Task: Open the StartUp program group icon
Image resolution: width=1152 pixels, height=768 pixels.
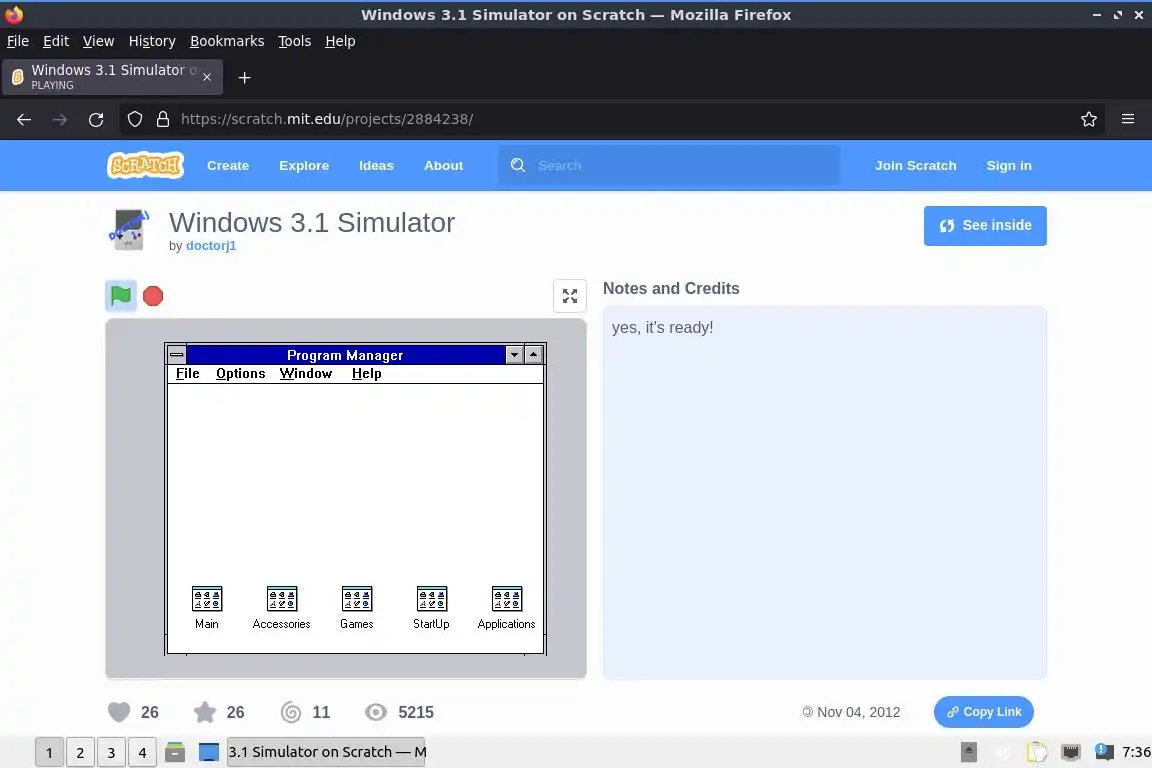Action: pyautogui.click(x=431, y=608)
